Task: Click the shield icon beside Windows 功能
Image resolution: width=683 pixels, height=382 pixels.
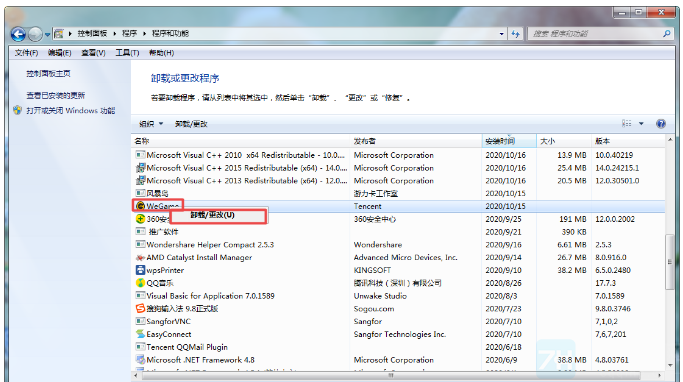Action: (17, 110)
